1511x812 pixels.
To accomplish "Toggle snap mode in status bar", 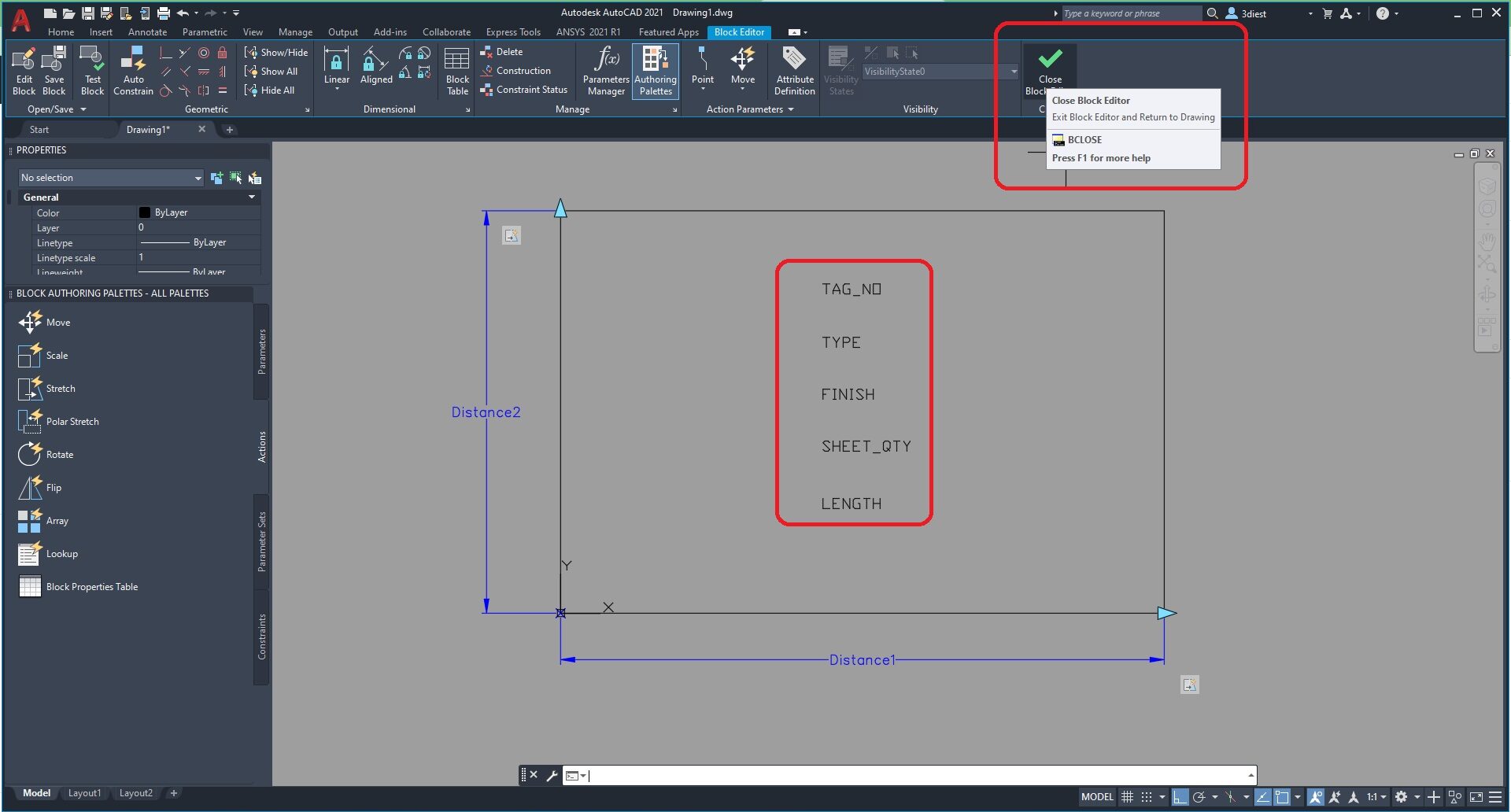I will (x=1147, y=797).
